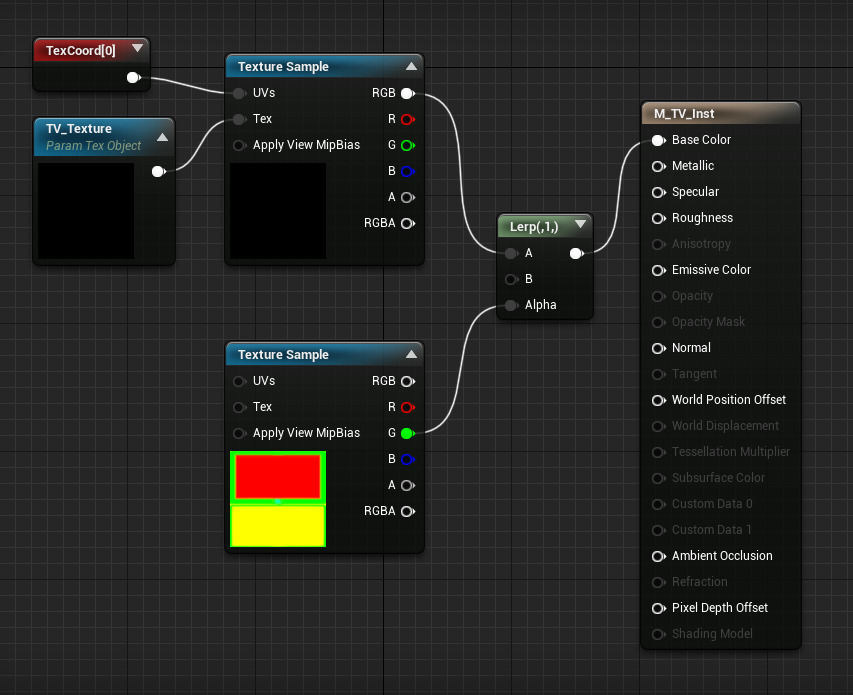853x695 pixels.
Task: Click the lower Texture Sample's green G output pin
Action: [407, 433]
